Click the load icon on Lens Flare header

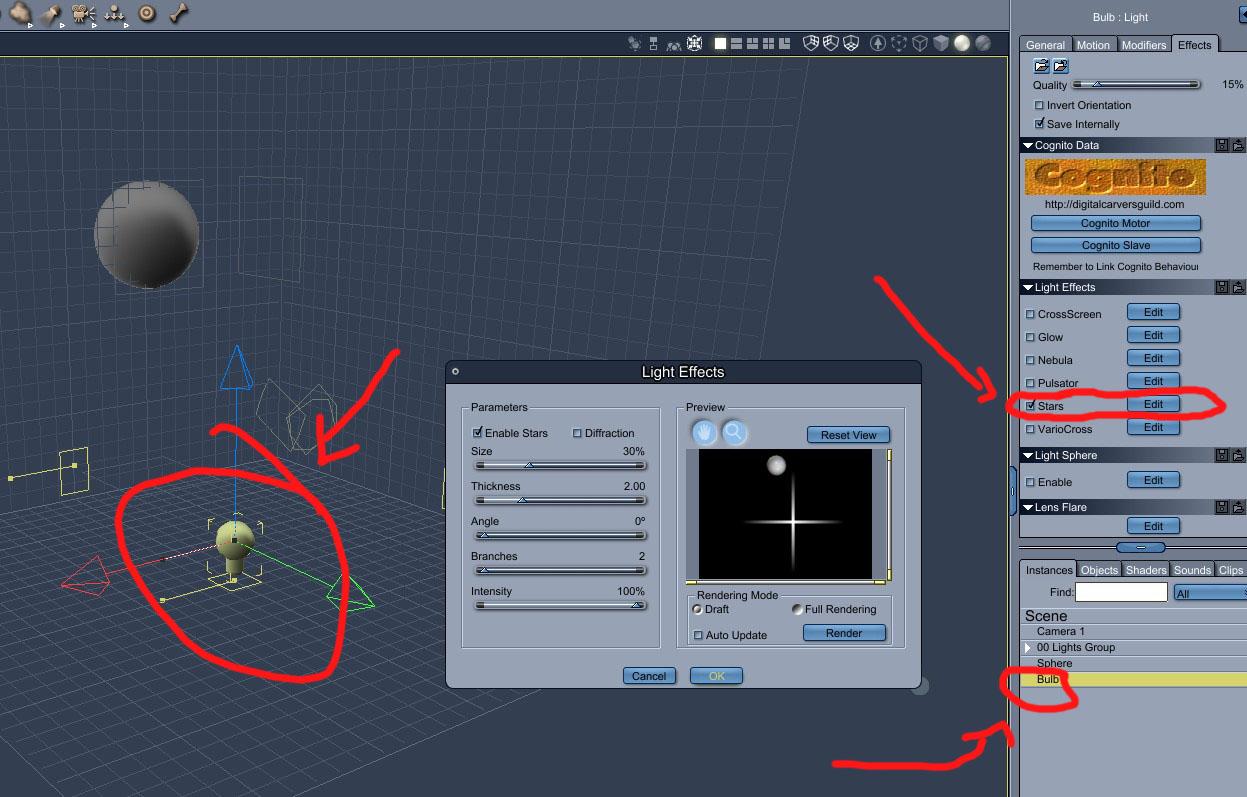[1238, 507]
